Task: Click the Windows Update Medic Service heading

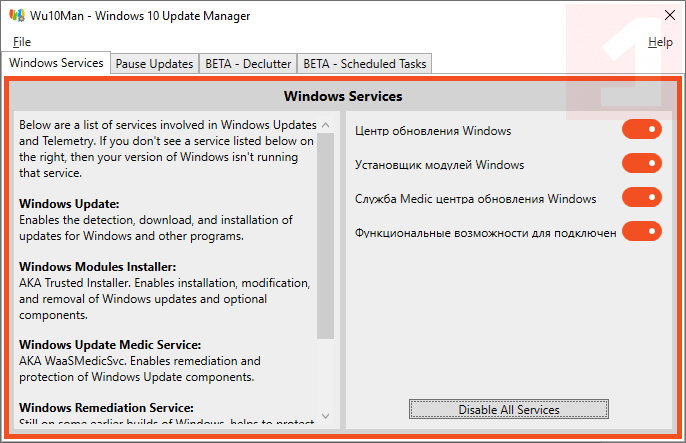Action: pos(110,345)
